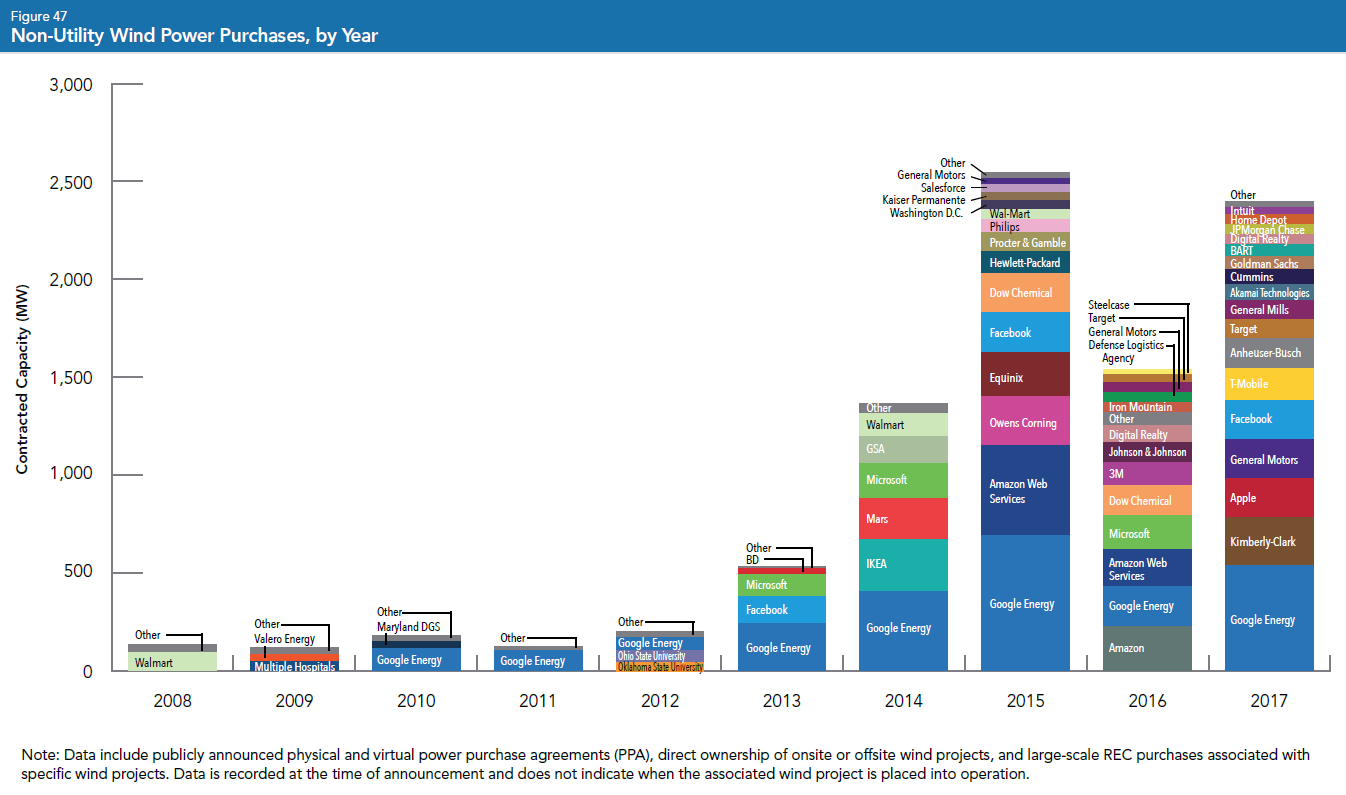This screenshot has height=795, width=1346.
Task: Select the Equinix segment
Action: pyautogui.click(x=1025, y=374)
